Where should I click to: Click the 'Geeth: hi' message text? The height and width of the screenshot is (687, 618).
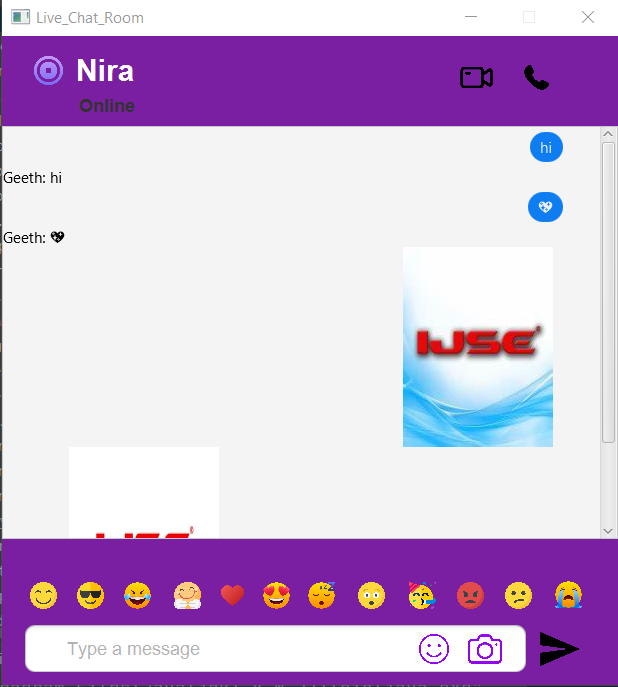click(x=32, y=178)
